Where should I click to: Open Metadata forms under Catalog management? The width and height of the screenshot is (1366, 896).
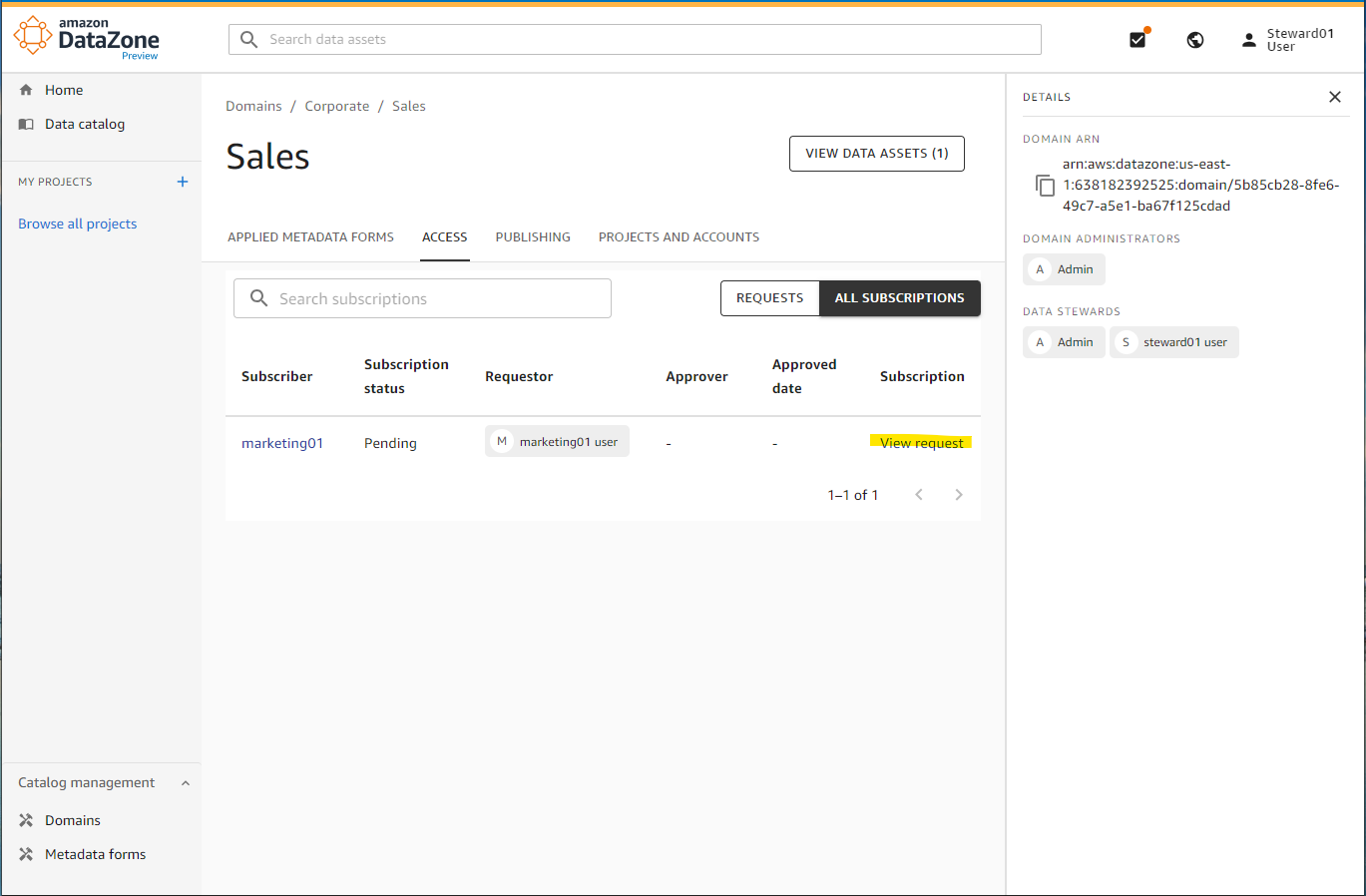click(96, 854)
